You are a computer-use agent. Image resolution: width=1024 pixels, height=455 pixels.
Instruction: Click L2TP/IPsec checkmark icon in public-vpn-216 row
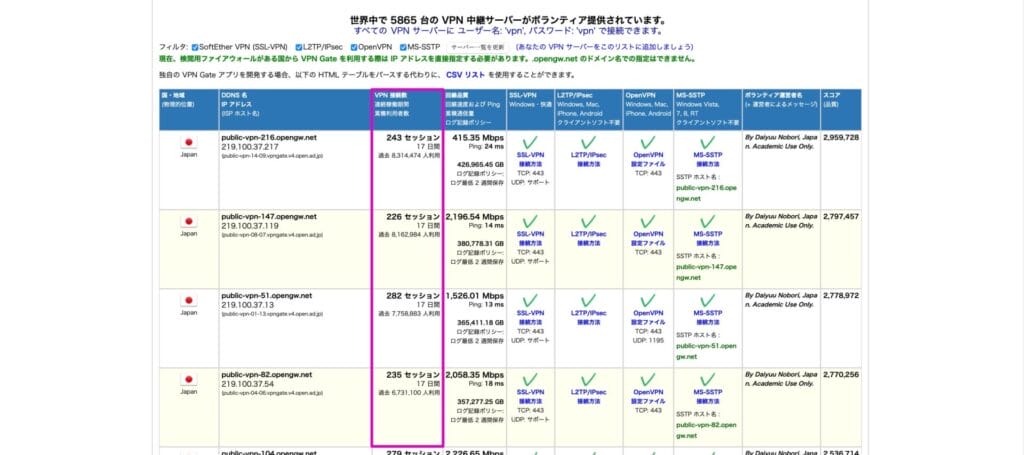pyautogui.click(x=588, y=142)
